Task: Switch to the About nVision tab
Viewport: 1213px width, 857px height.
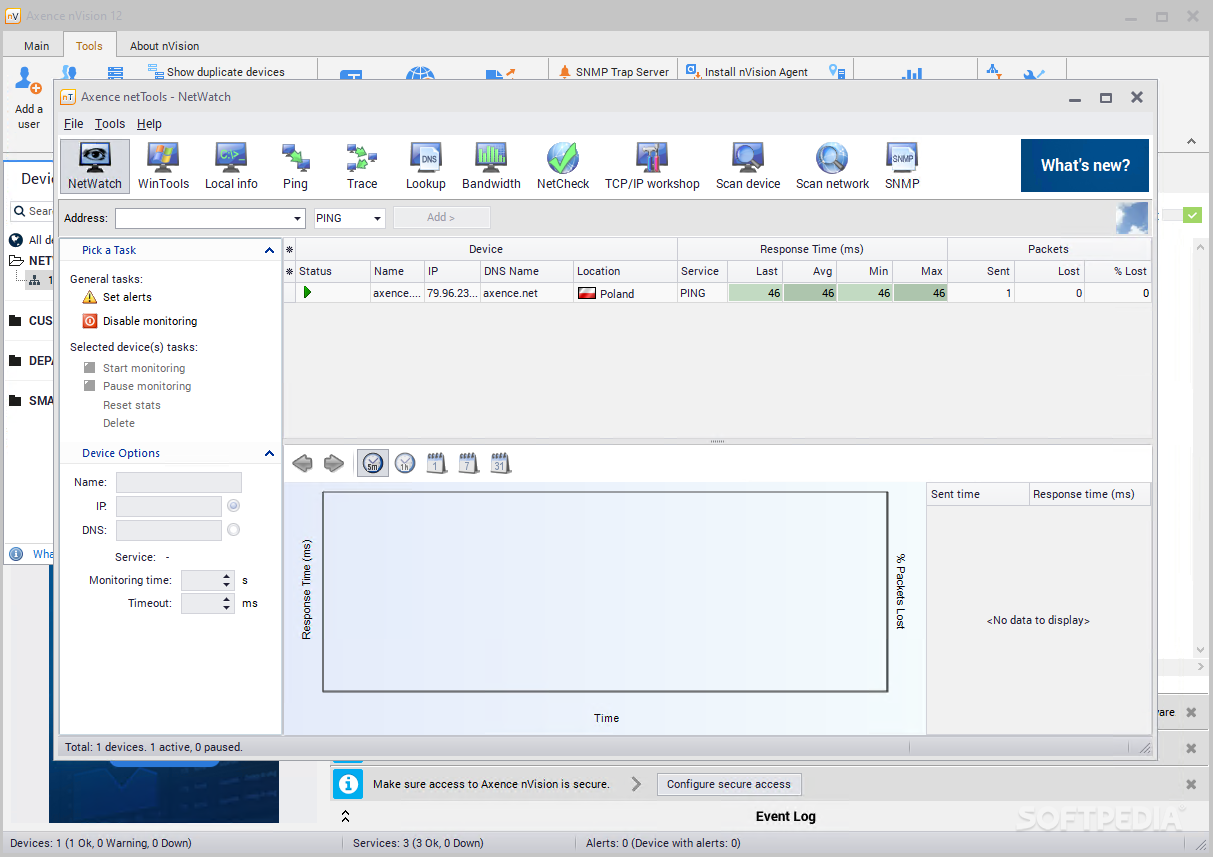Action: pos(164,46)
